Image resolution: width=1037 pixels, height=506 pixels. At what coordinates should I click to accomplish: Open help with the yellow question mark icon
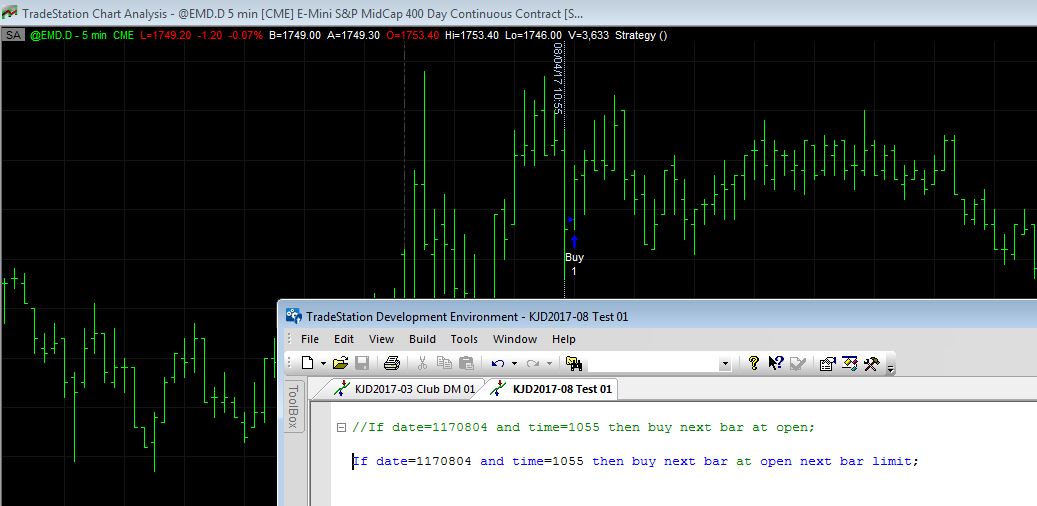point(753,363)
